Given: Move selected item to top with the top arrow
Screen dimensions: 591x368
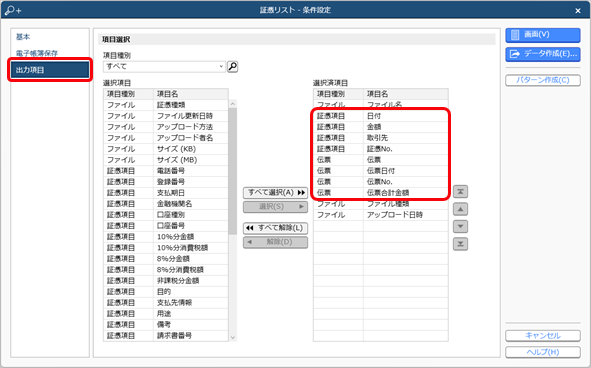Looking at the screenshot, I should (x=460, y=192).
